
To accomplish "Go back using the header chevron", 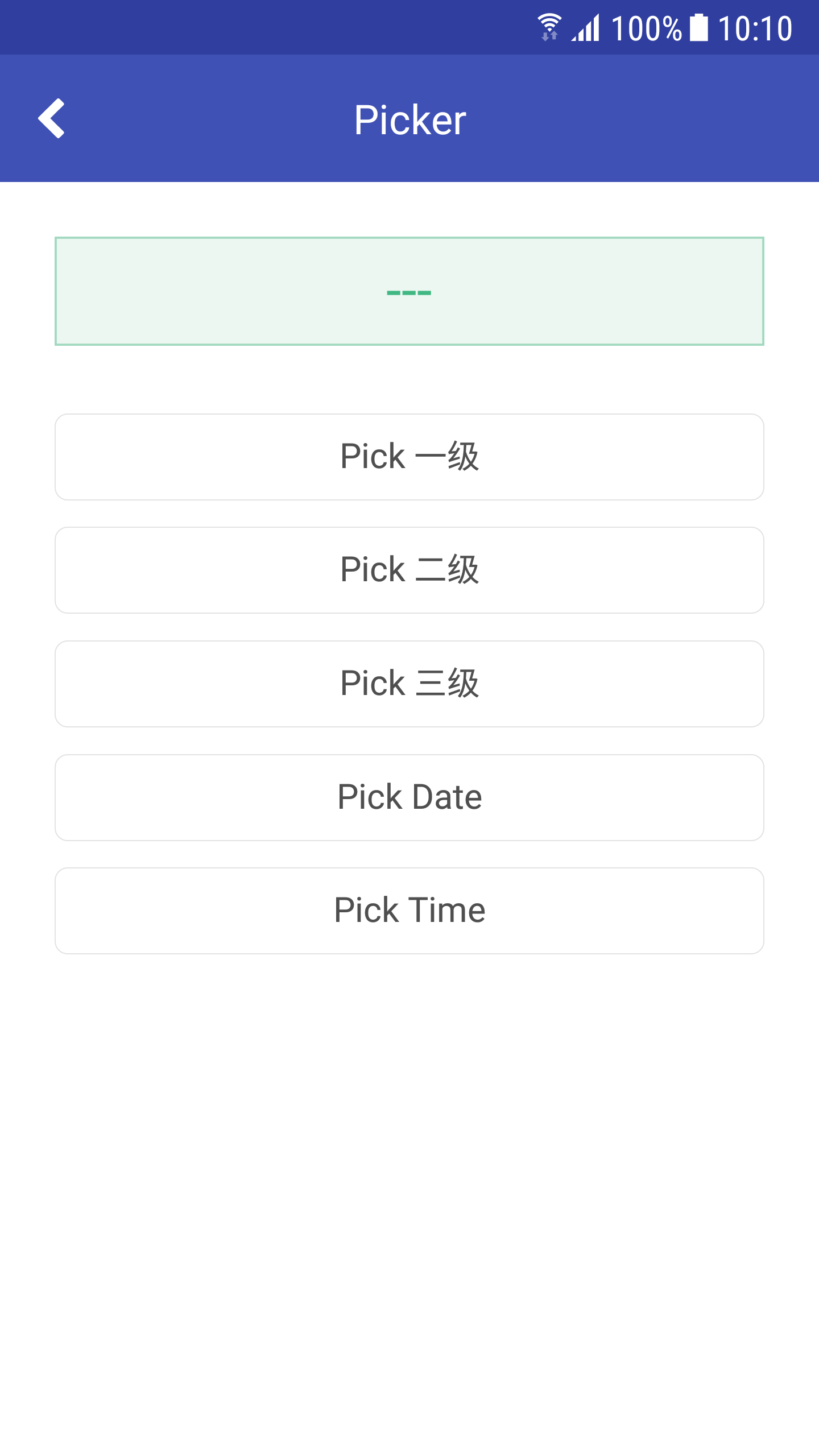I will coord(51,118).
